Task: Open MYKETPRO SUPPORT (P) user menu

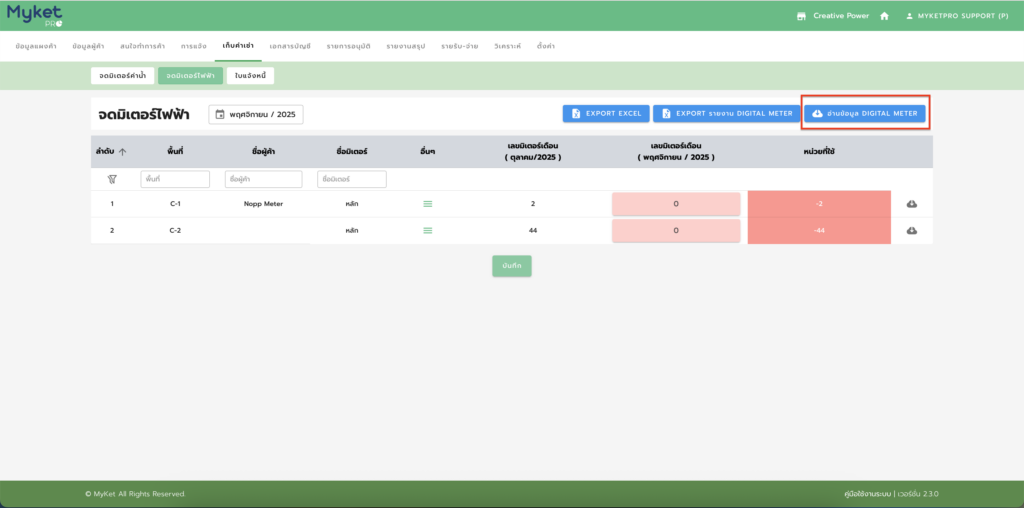Action: 956,16
